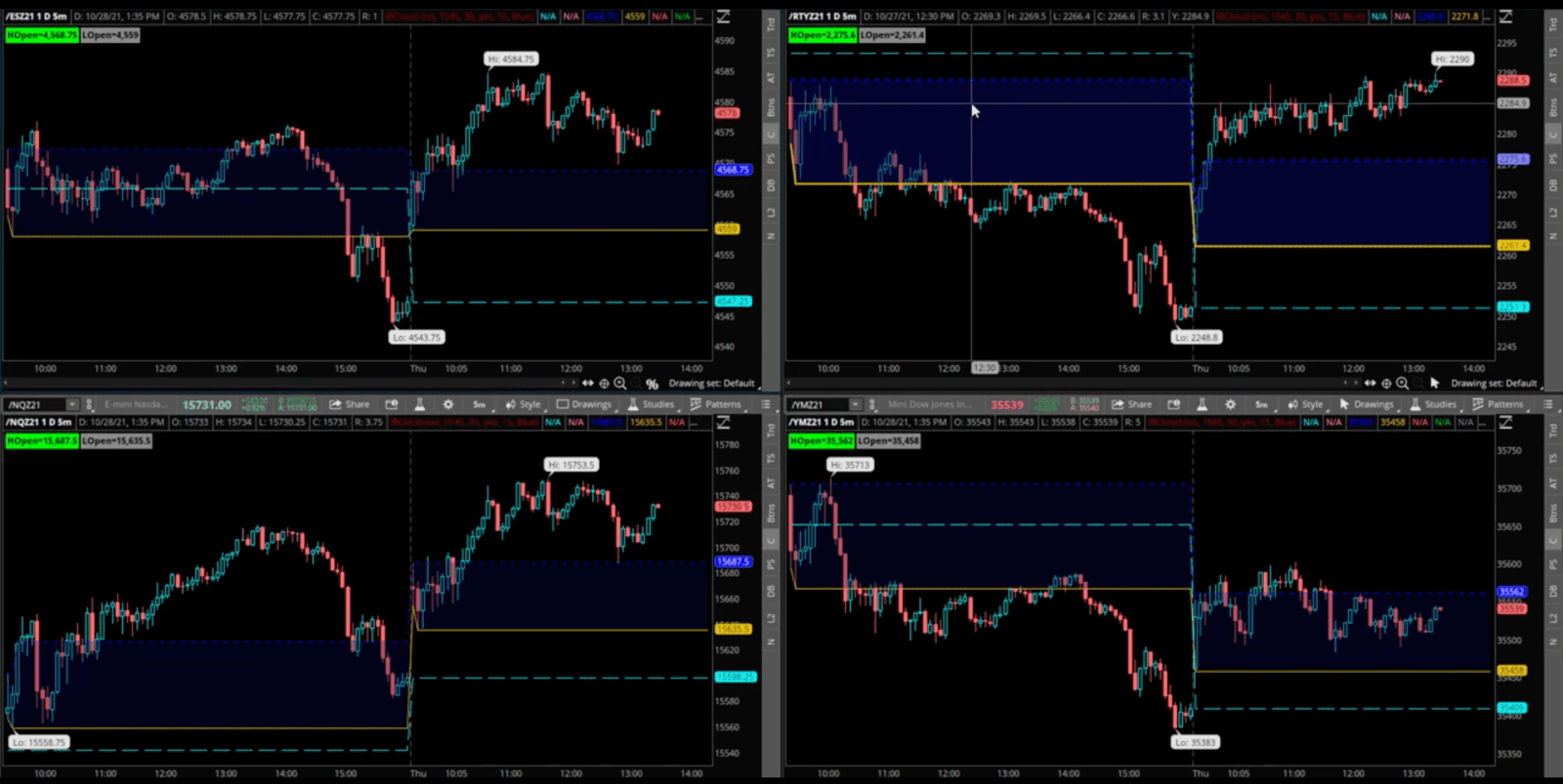Click the pan arrows icon below /ESZ21 chart

point(588,384)
